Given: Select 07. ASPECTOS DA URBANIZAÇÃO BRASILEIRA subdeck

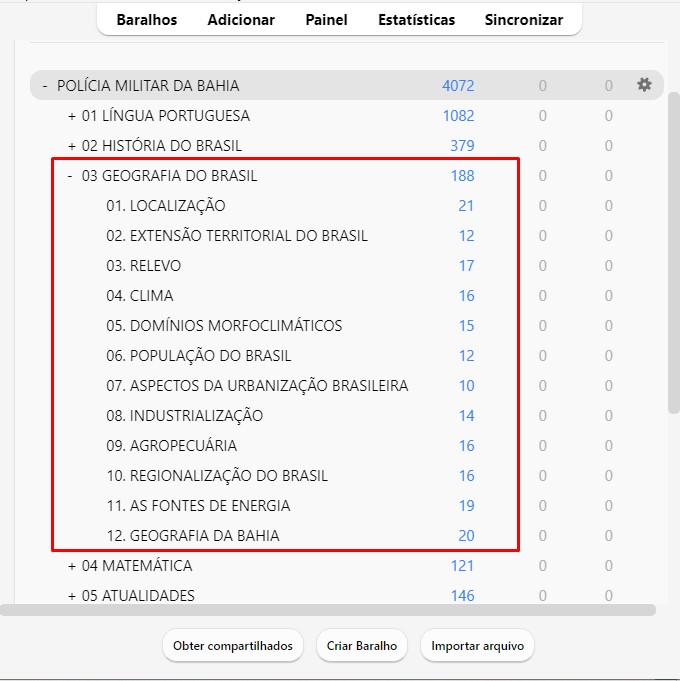Looking at the screenshot, I should coord(257,386).
